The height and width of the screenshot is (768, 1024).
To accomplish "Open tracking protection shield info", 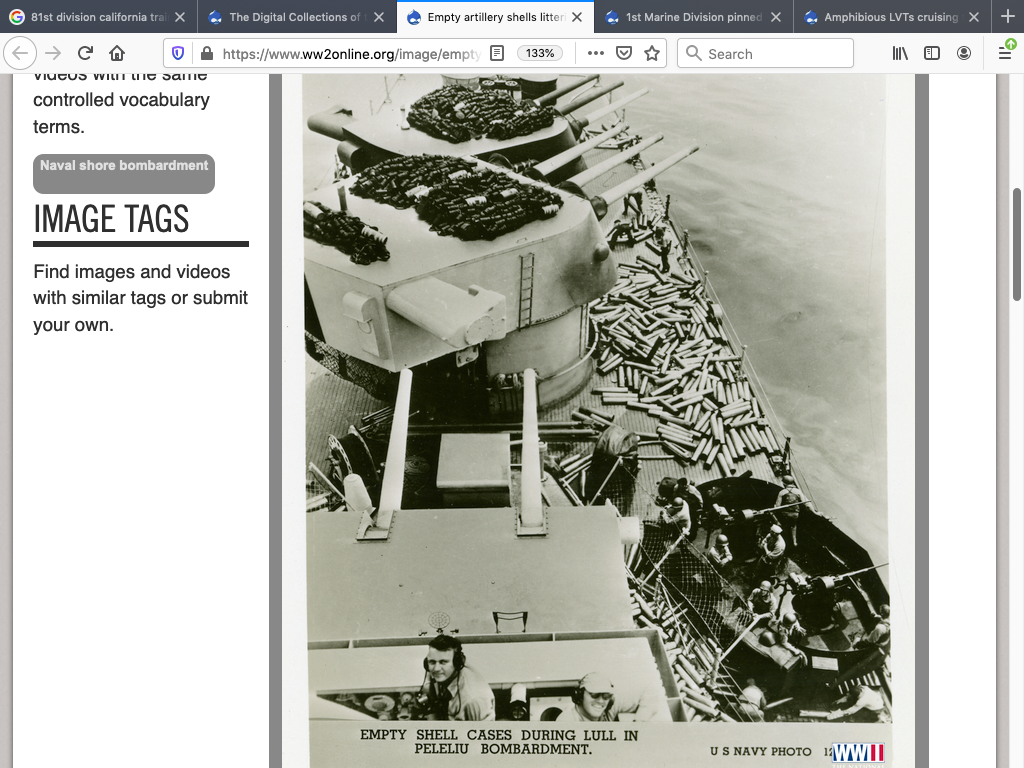I will pyautogui.click(x=178, y=54).
